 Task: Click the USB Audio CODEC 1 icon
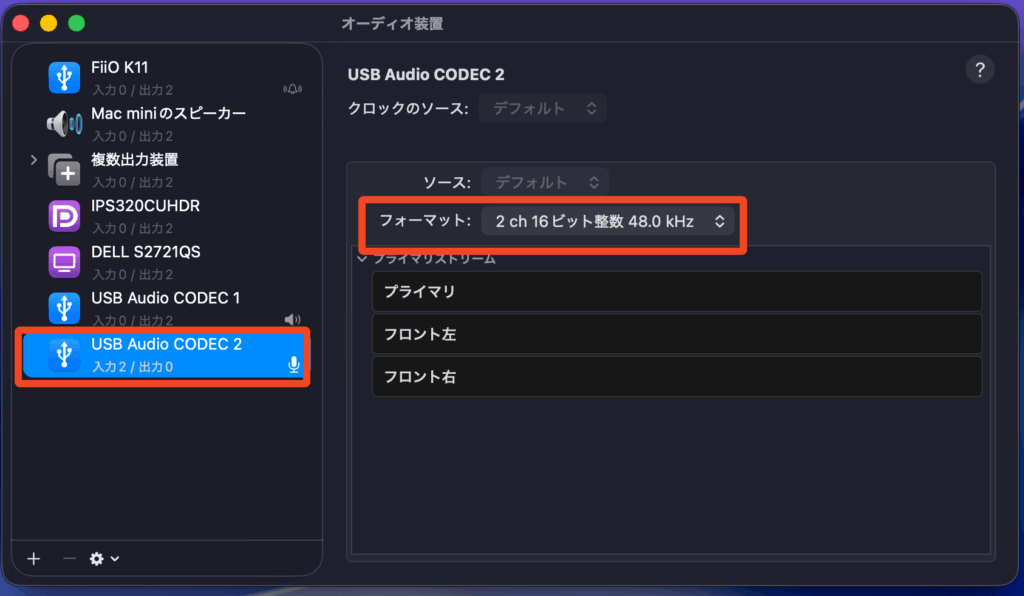pyautogui.click(x=64, y=307)
